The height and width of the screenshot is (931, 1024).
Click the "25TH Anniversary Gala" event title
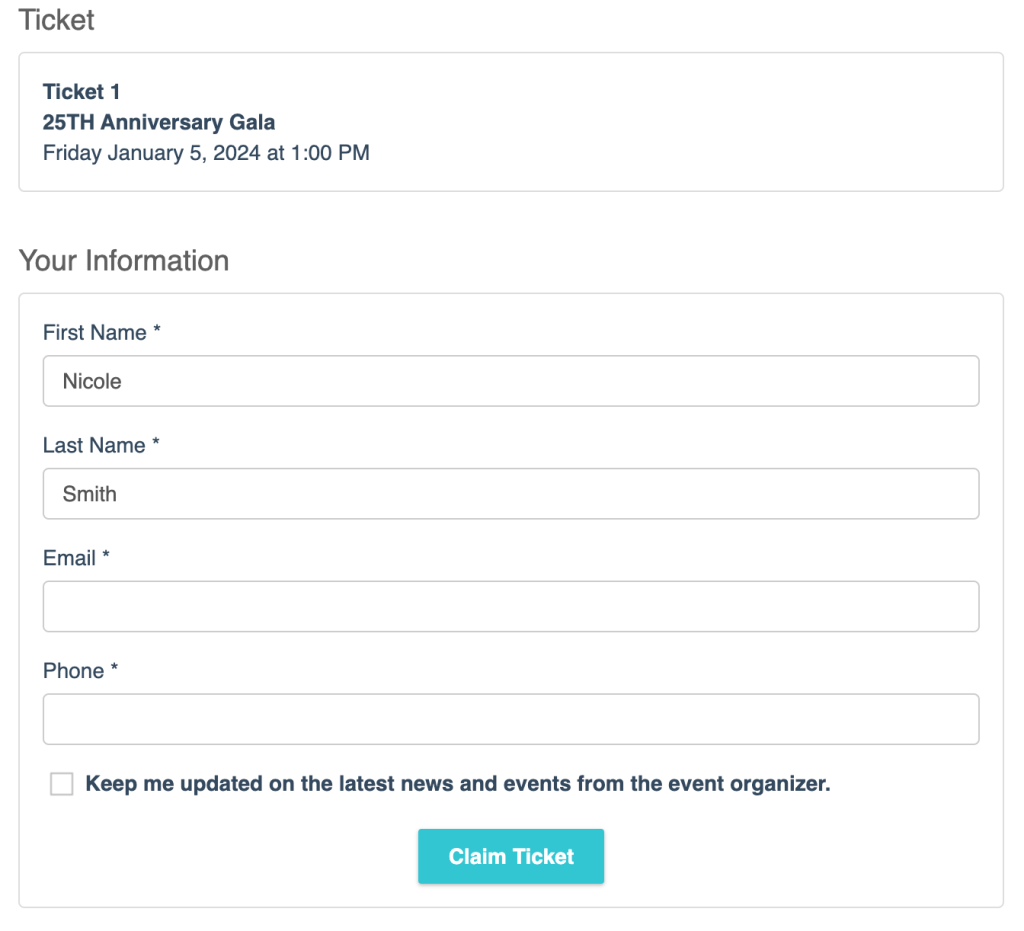coord(158,122)
